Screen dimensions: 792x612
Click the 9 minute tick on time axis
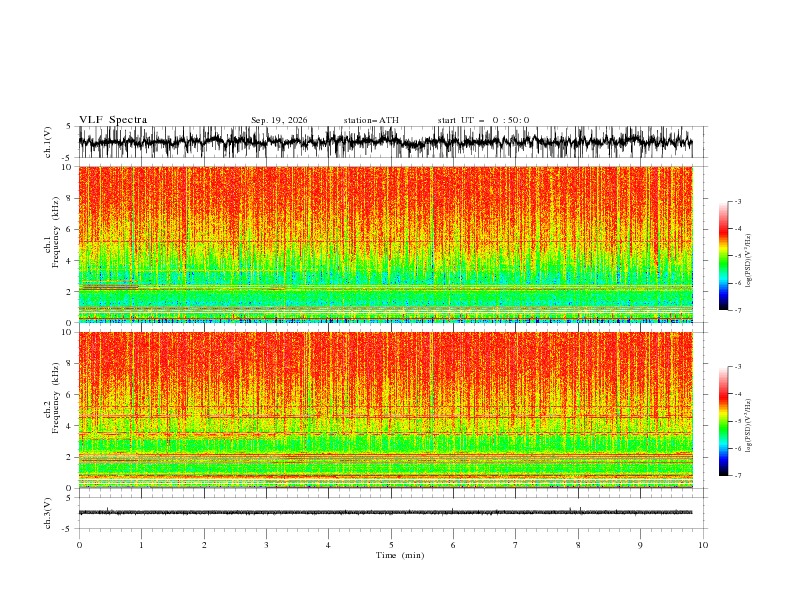coord(640,545)
